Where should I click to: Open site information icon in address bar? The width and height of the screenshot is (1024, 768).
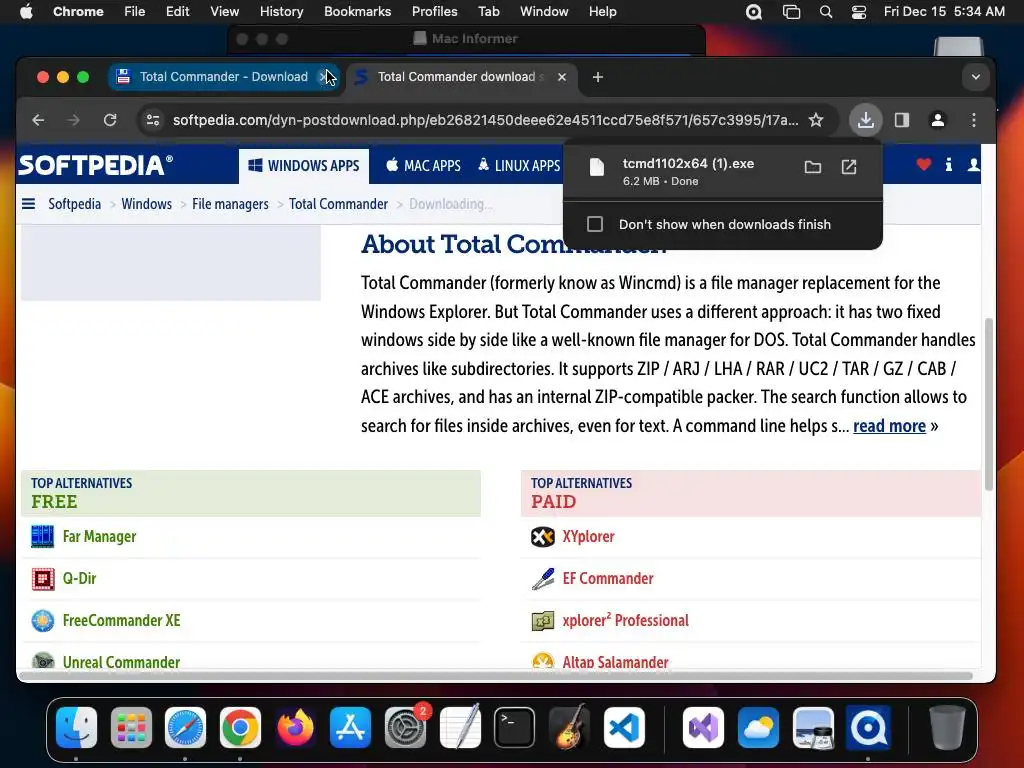[153, 120]
